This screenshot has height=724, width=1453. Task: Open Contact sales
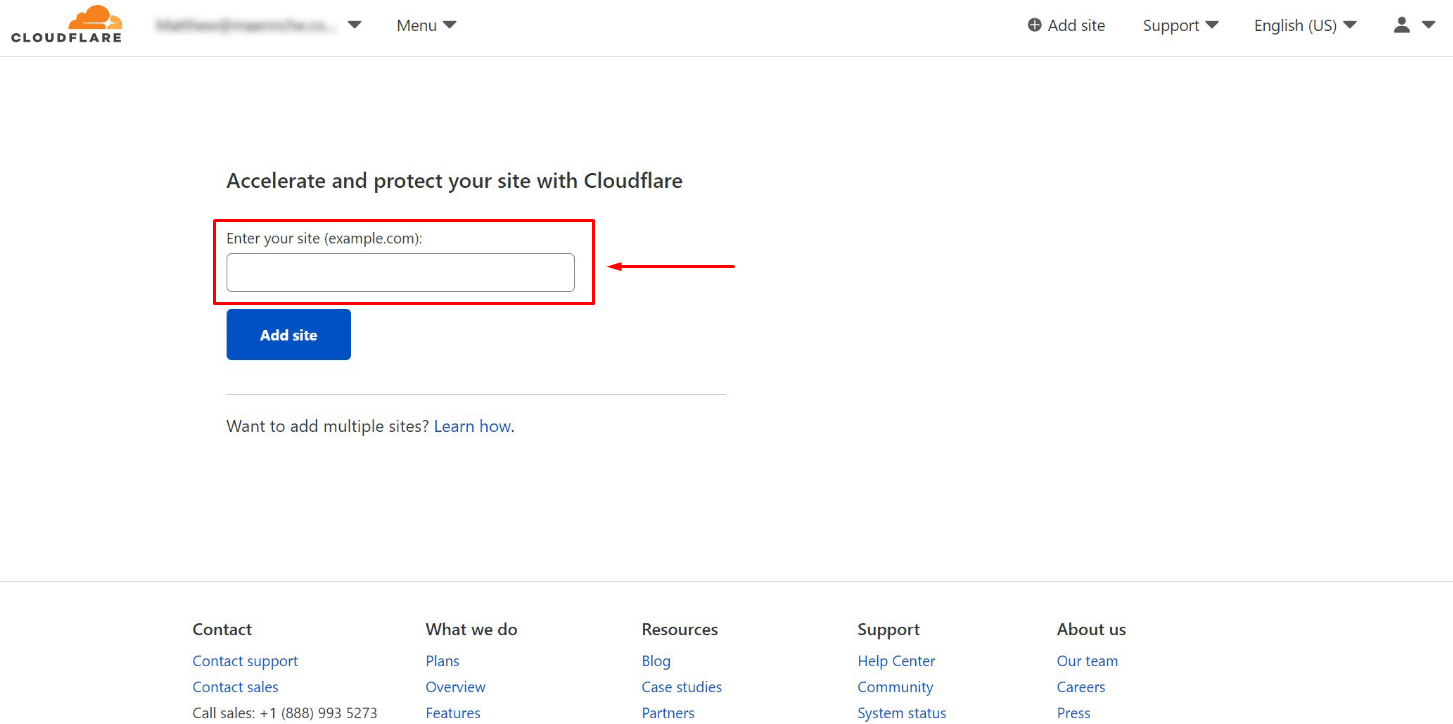[x=235, y=687]
